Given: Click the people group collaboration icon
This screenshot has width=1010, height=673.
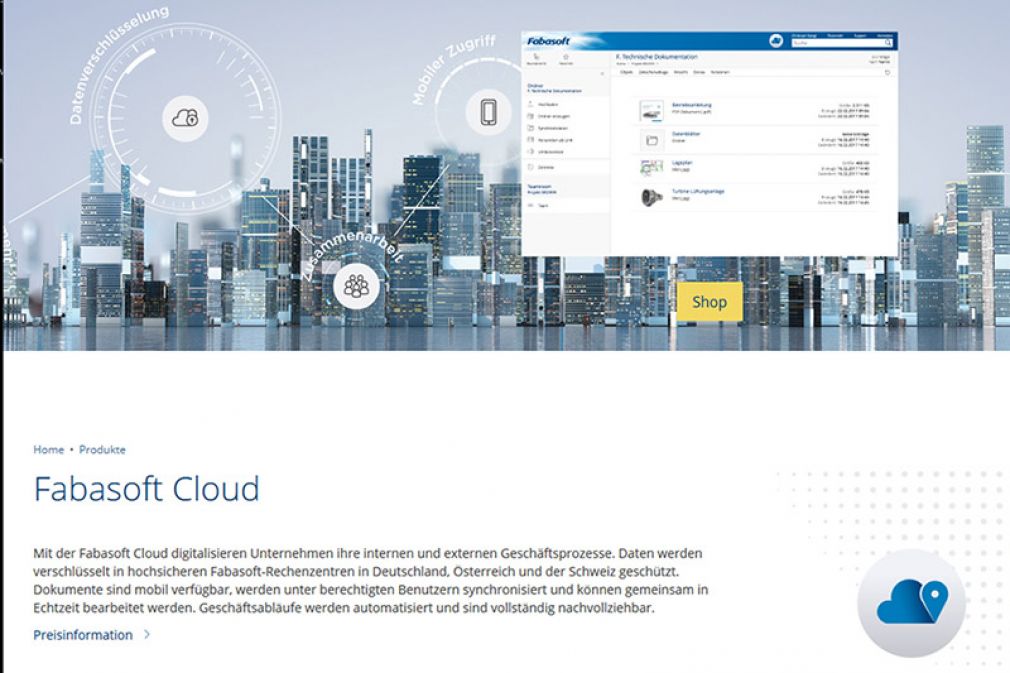Looking at the screenshot, I should pyautogui.click(x=356, y=285).
